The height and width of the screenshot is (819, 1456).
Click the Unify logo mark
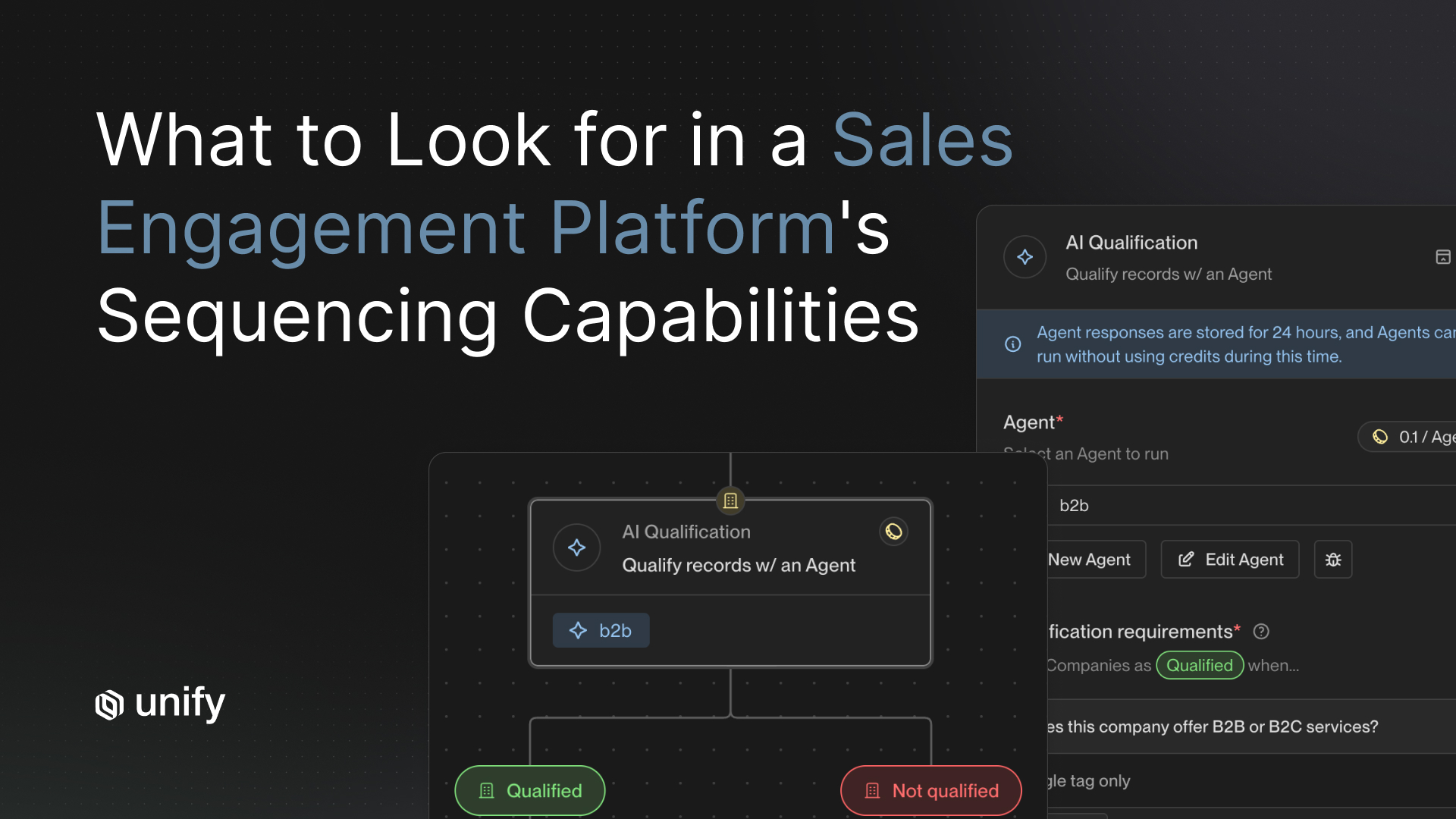pyautogui.click(x=109, y=704)
